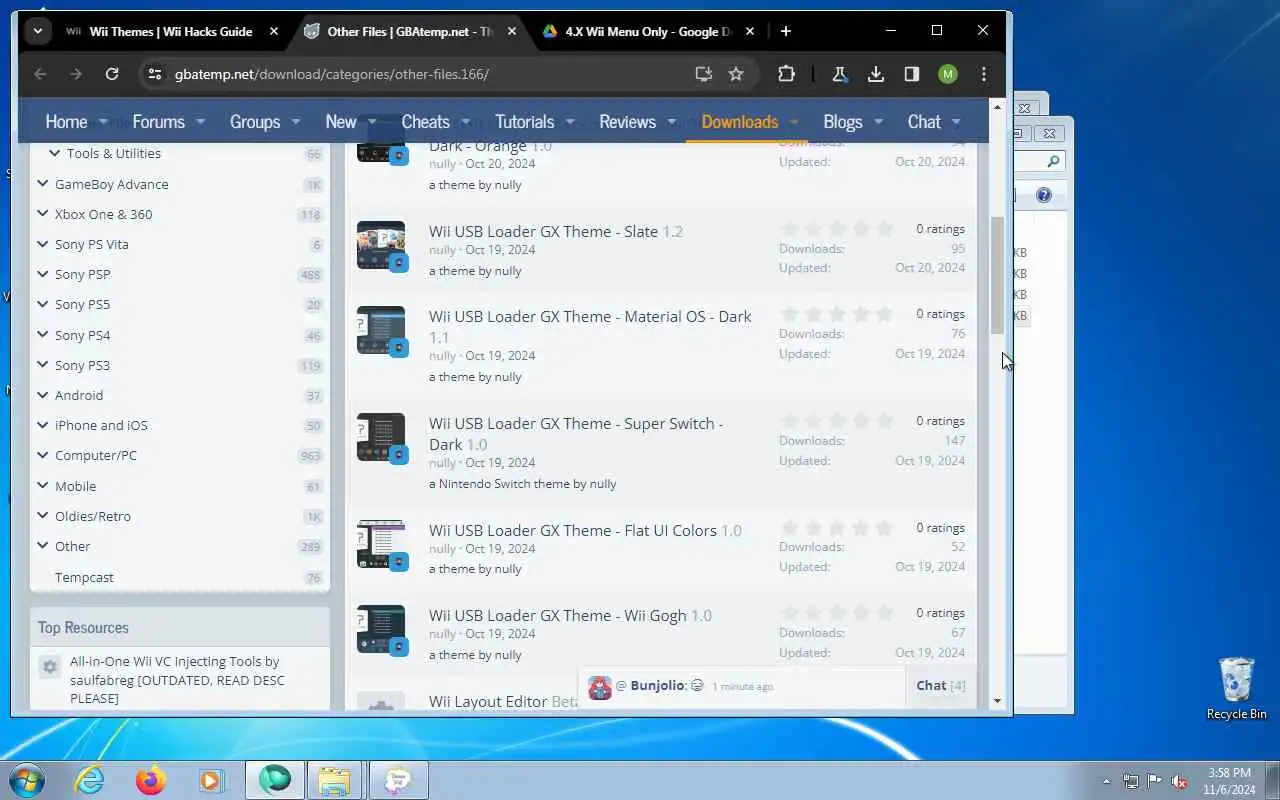Reload the page with the refresh icon

pos(112,74)
